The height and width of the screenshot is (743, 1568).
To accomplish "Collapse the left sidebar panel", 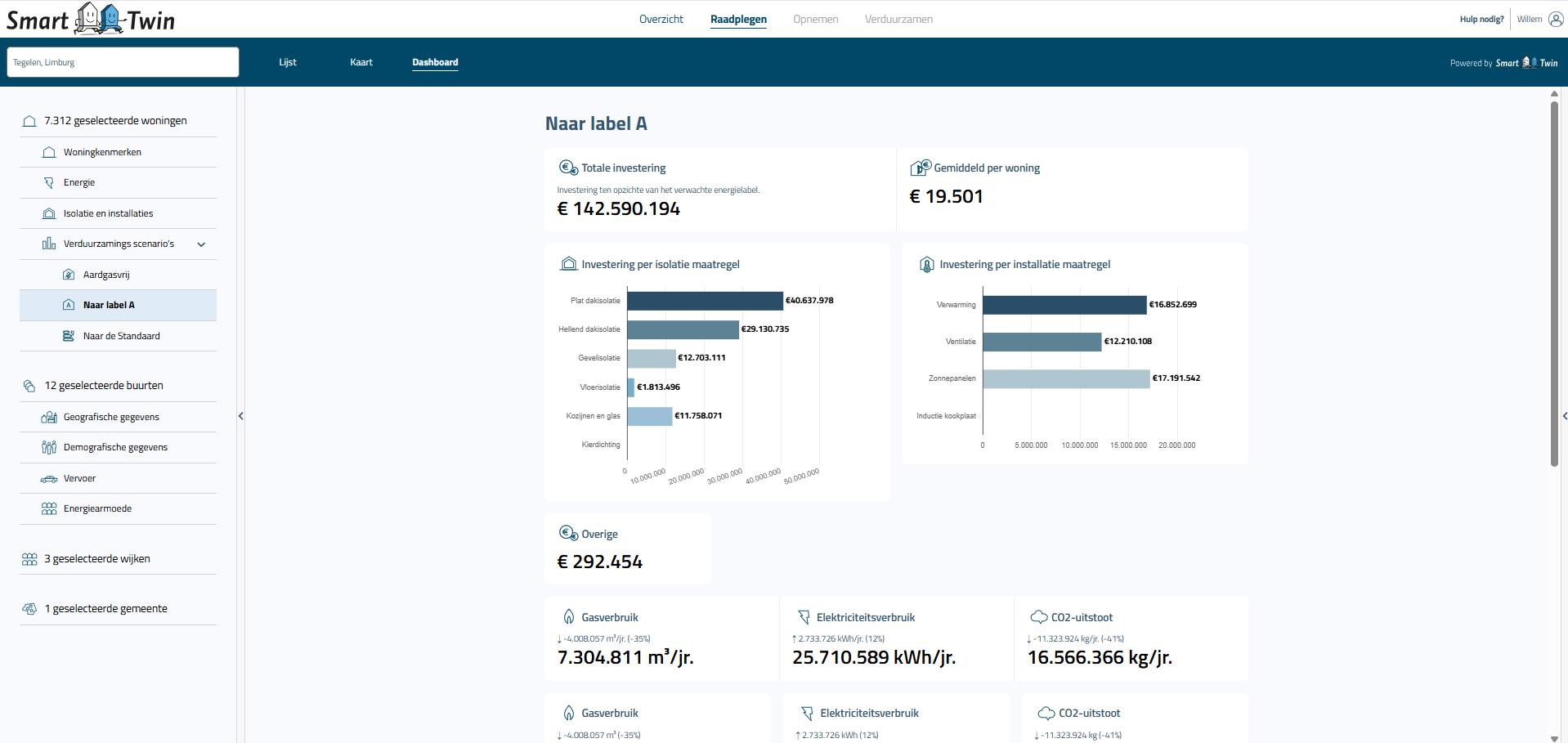I will pyautogui.click(x=241, y=416).
